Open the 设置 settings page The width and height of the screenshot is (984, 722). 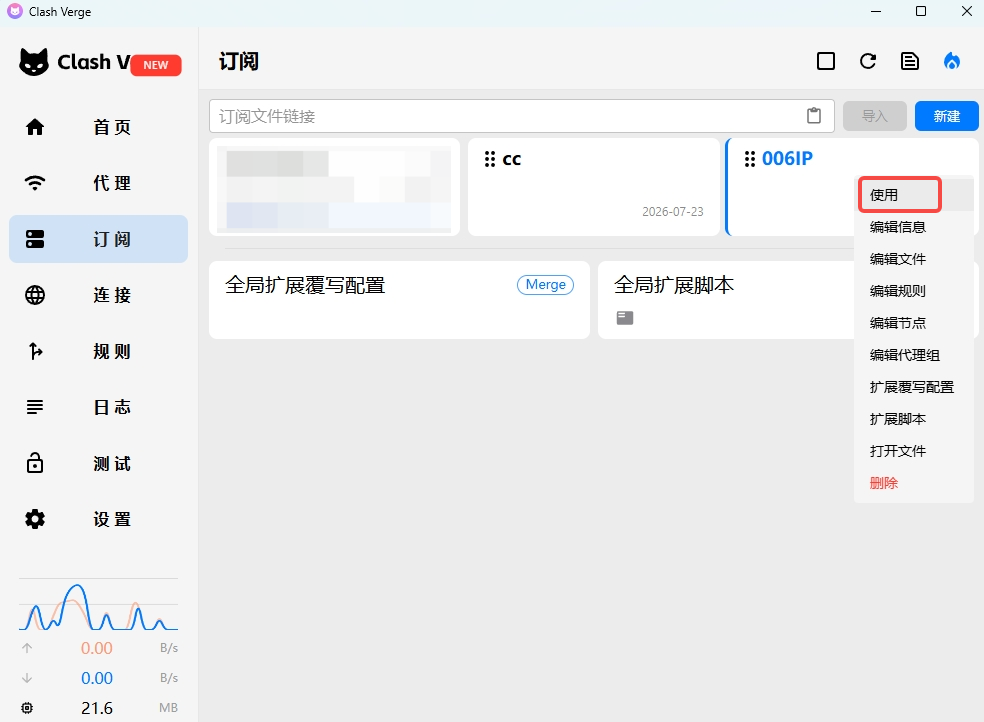pyautogui.click(x=98, y=519)
